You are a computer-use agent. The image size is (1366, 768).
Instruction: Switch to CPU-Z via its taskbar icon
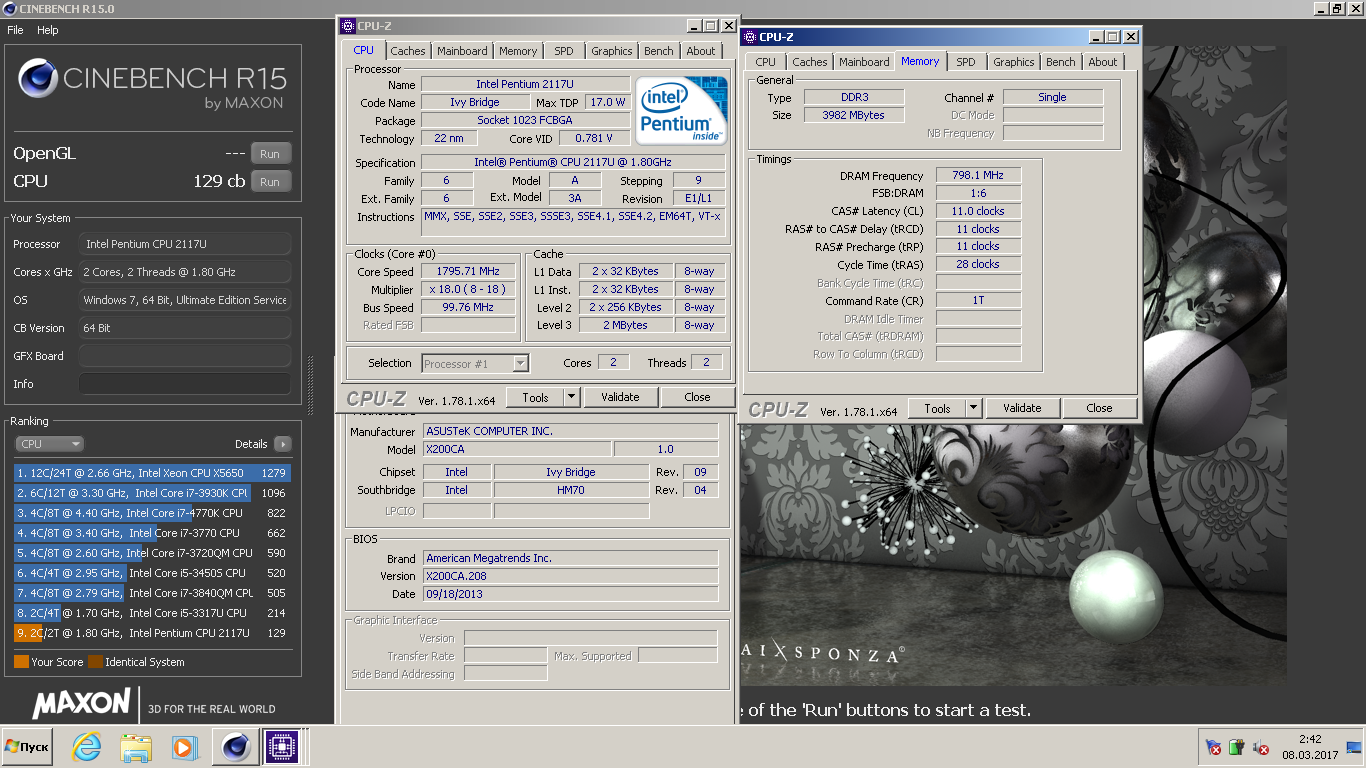(x=282, y=747)
